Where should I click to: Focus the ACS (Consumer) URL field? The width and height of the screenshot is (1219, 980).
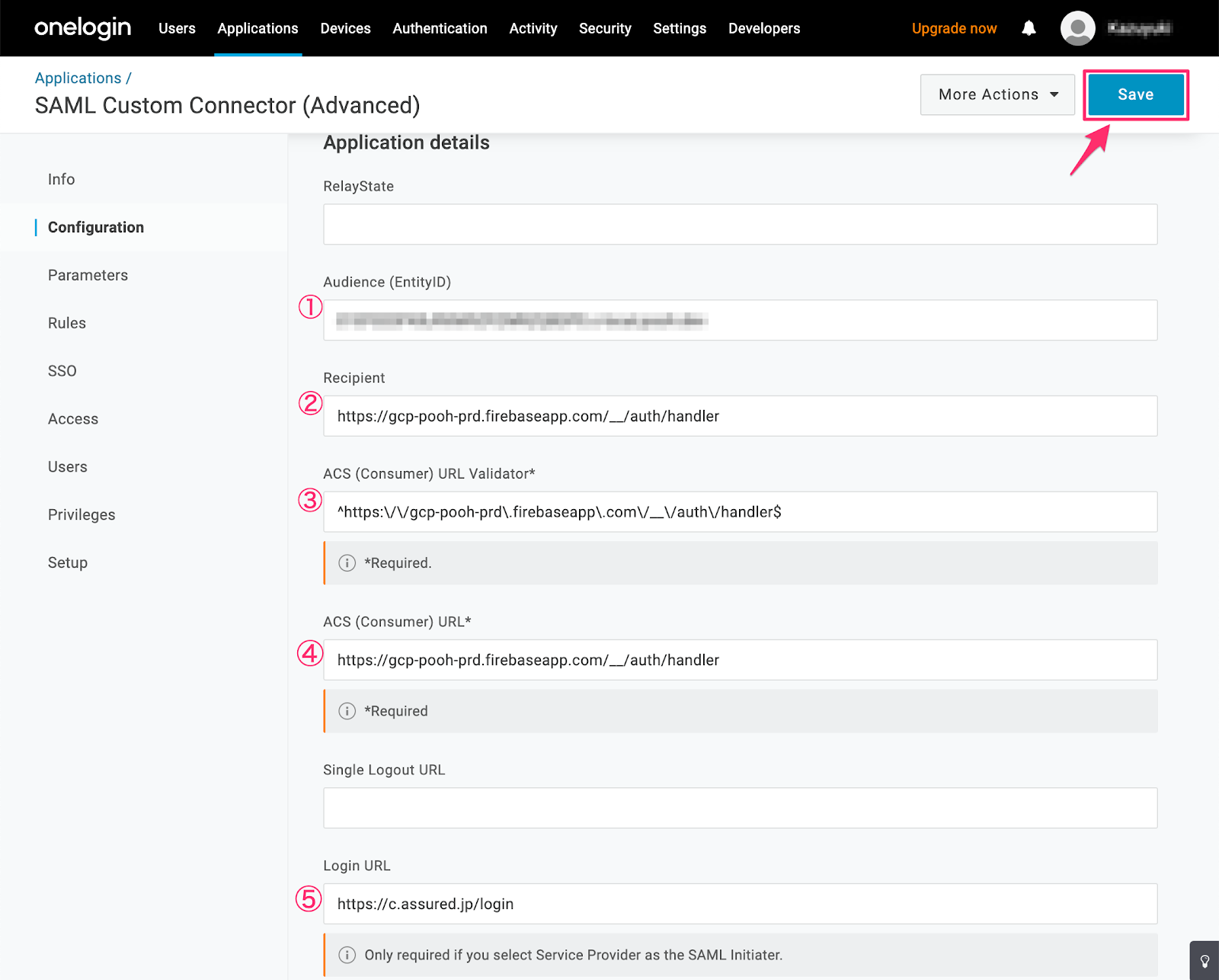[740, 660]
